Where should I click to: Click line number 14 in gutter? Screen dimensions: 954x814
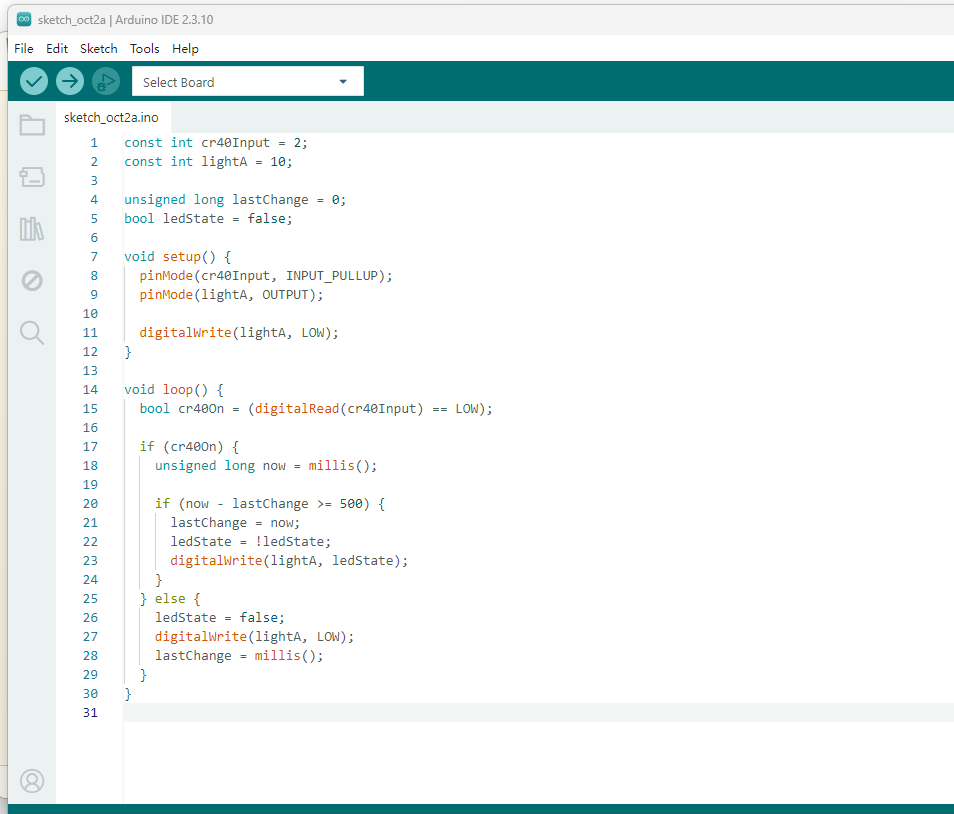90,390
